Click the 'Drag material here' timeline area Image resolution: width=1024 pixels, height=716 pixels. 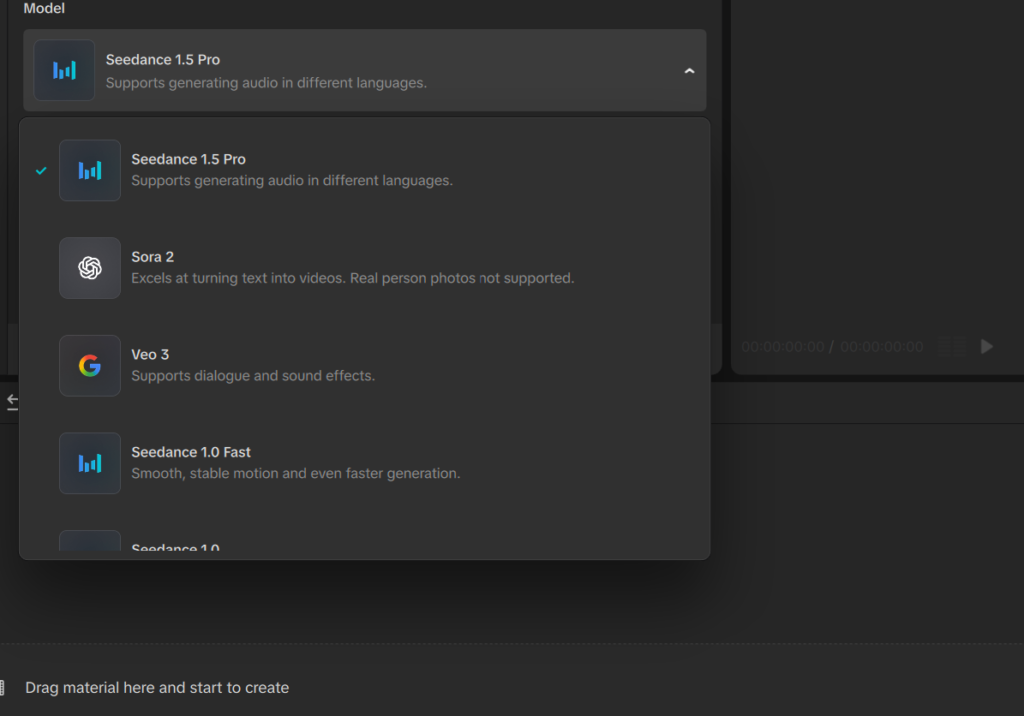pos(157,688)
